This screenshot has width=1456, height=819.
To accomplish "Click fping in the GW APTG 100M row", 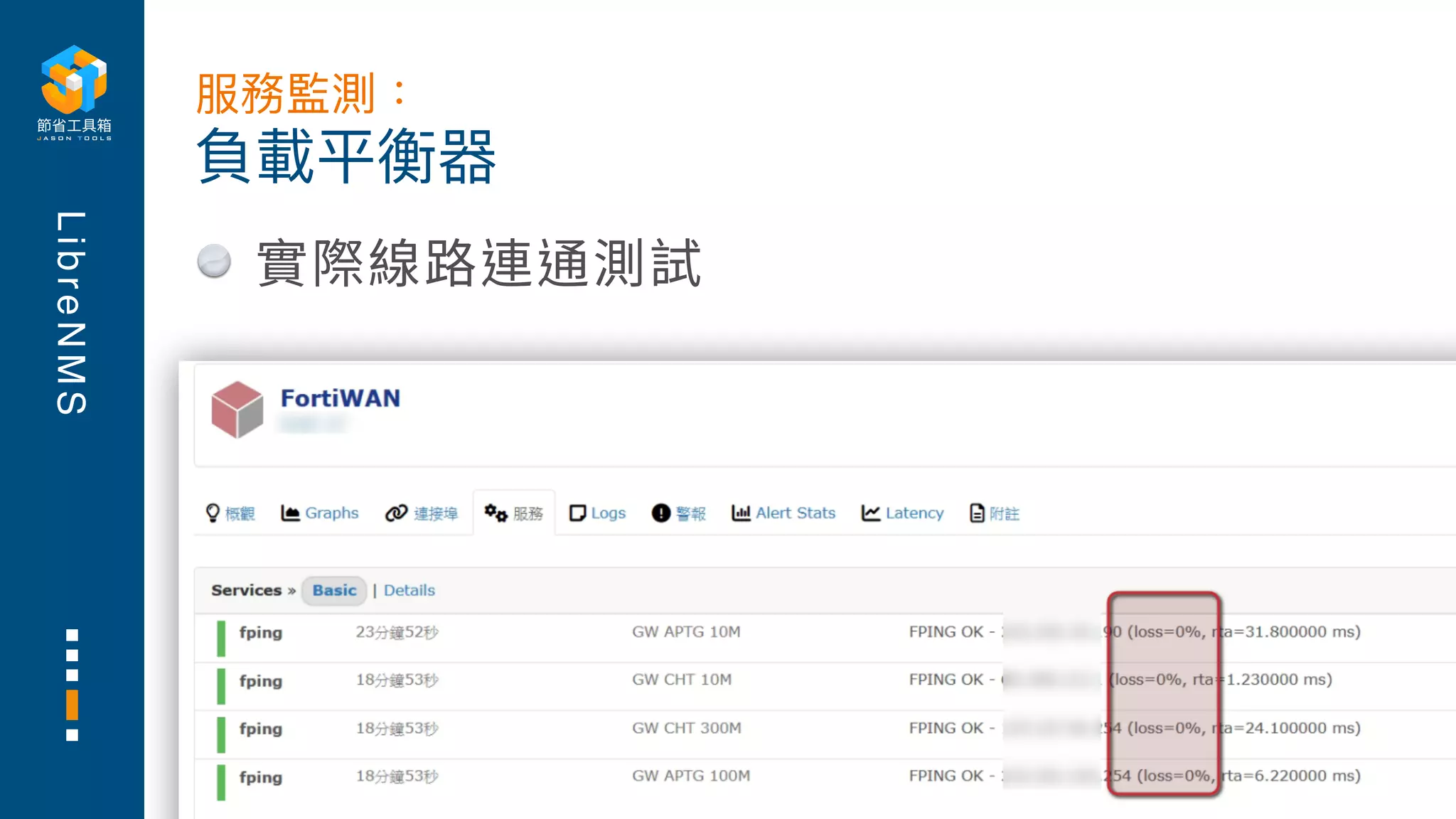I will click(261, 777).
